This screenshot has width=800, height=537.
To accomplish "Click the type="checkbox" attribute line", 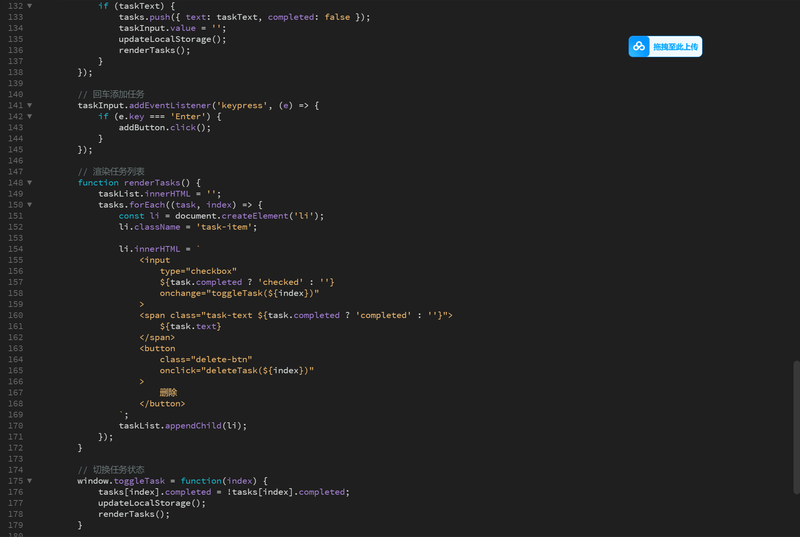I will coord(198,271).
